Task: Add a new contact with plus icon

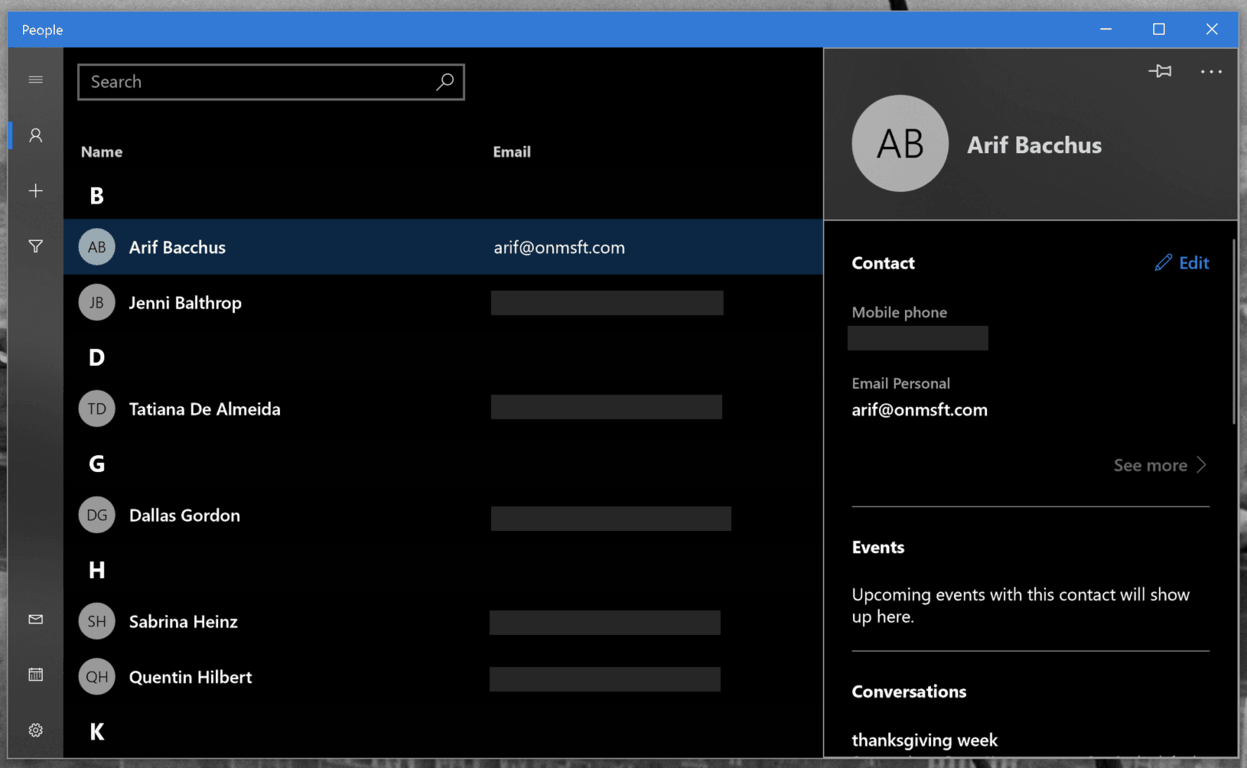Action: pos(36,191)
